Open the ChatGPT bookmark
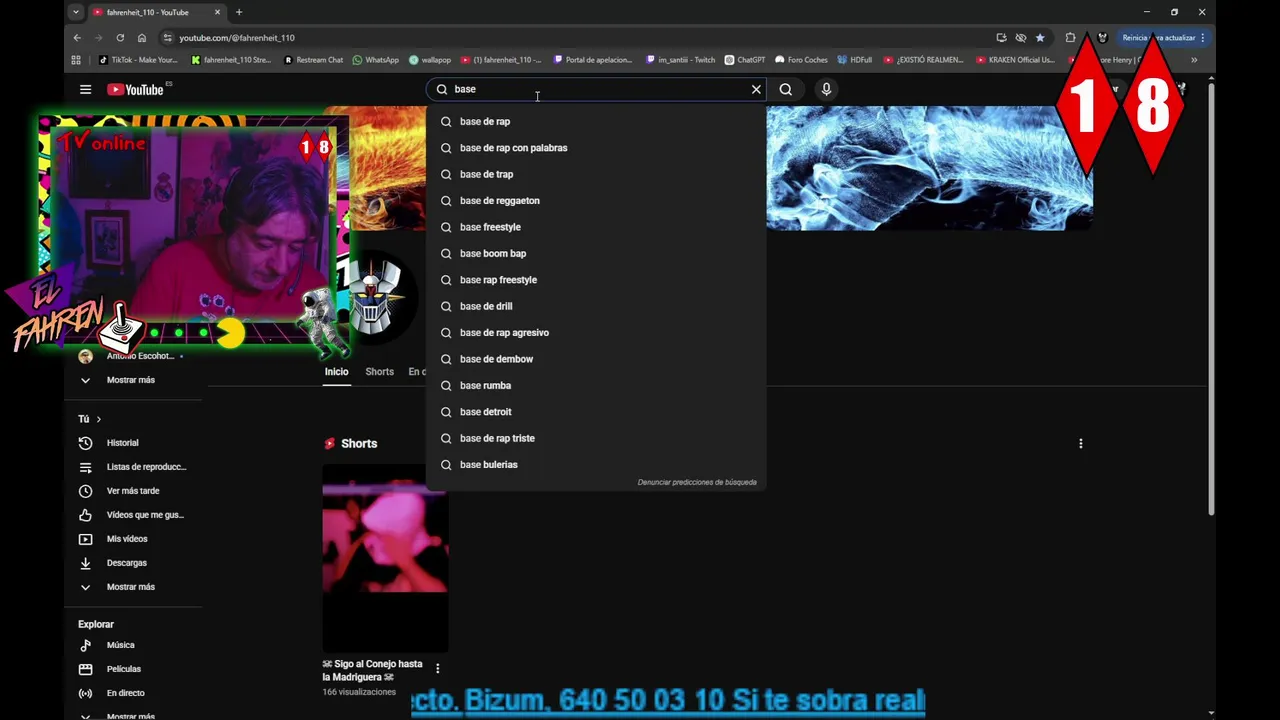1280x720 pixels. [x=745, y=60]
